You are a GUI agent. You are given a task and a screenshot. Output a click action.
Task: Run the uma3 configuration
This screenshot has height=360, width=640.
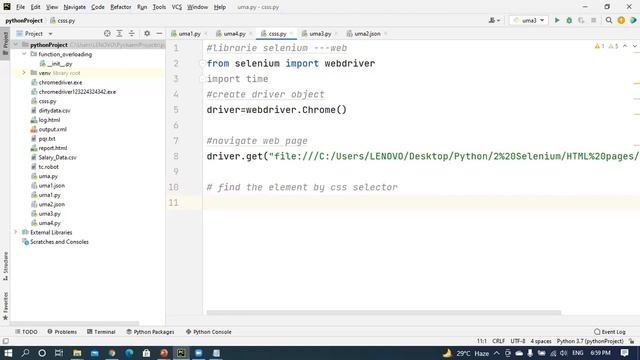557,20
